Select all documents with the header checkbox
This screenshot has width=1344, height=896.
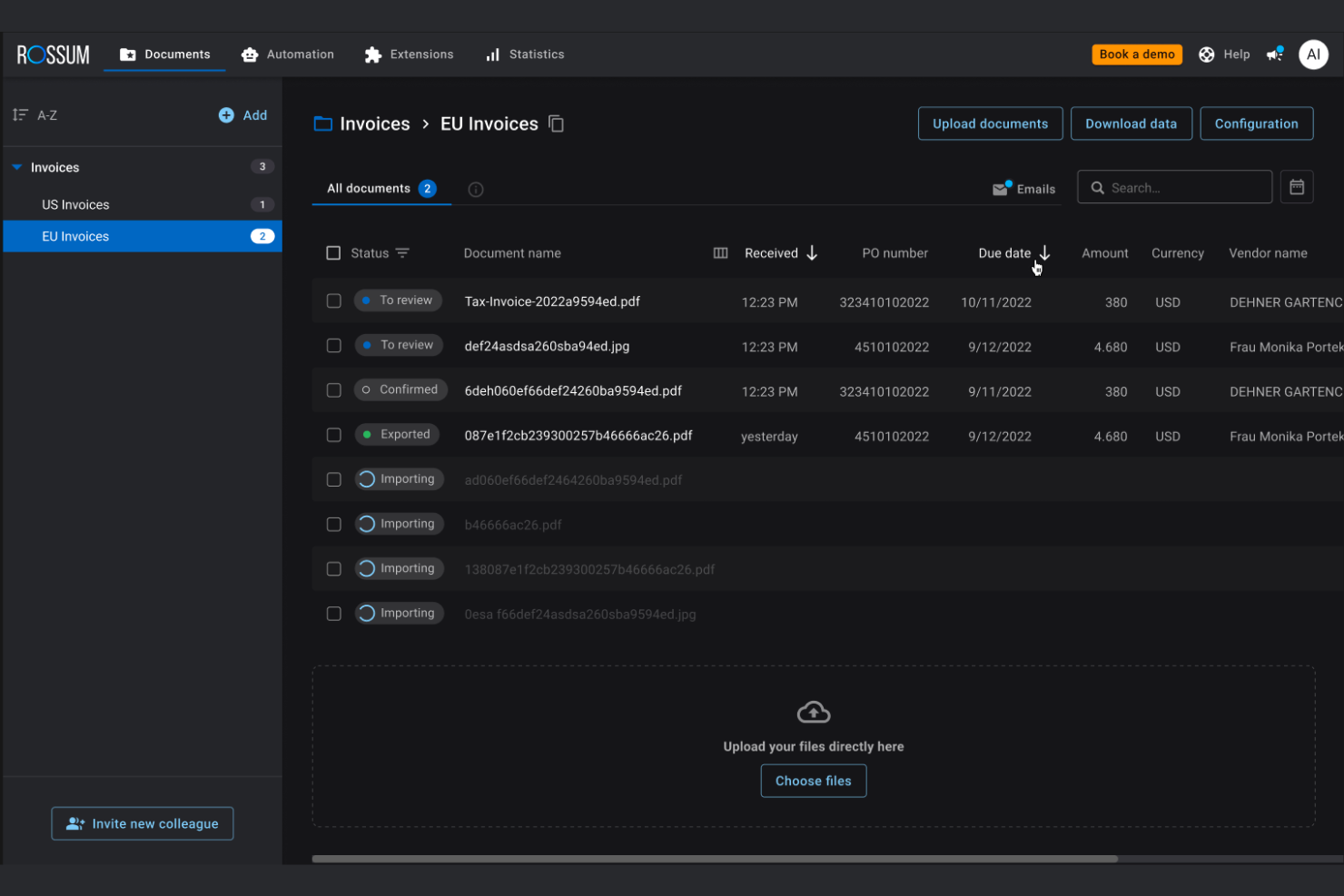pos(333,252)
